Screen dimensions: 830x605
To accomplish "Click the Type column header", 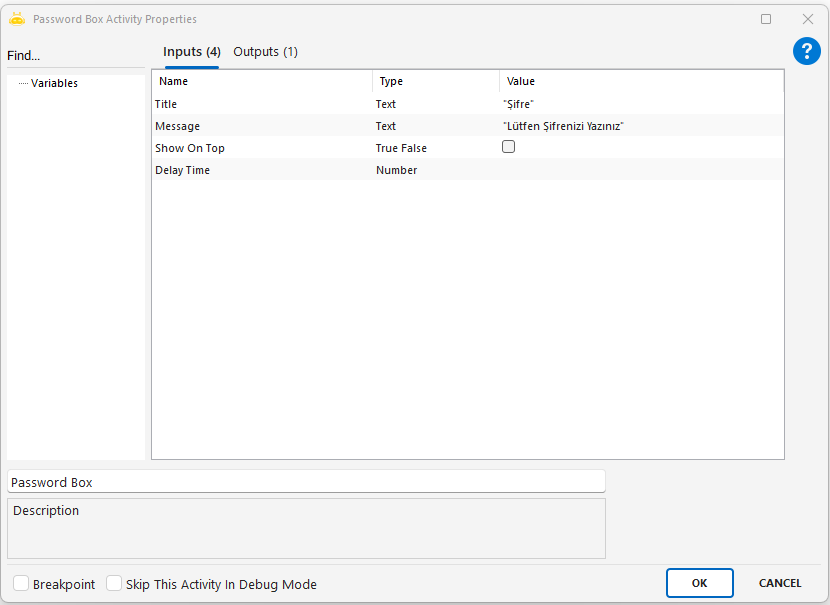I will click(435, 82).
